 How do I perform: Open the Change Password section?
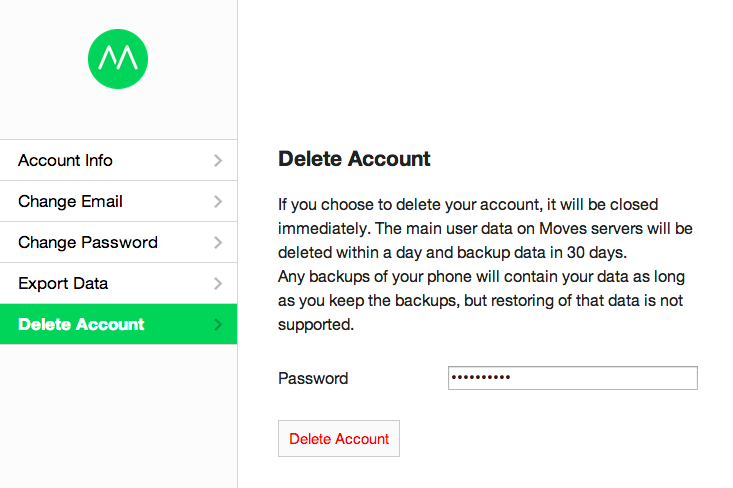[x=88, y=243]
